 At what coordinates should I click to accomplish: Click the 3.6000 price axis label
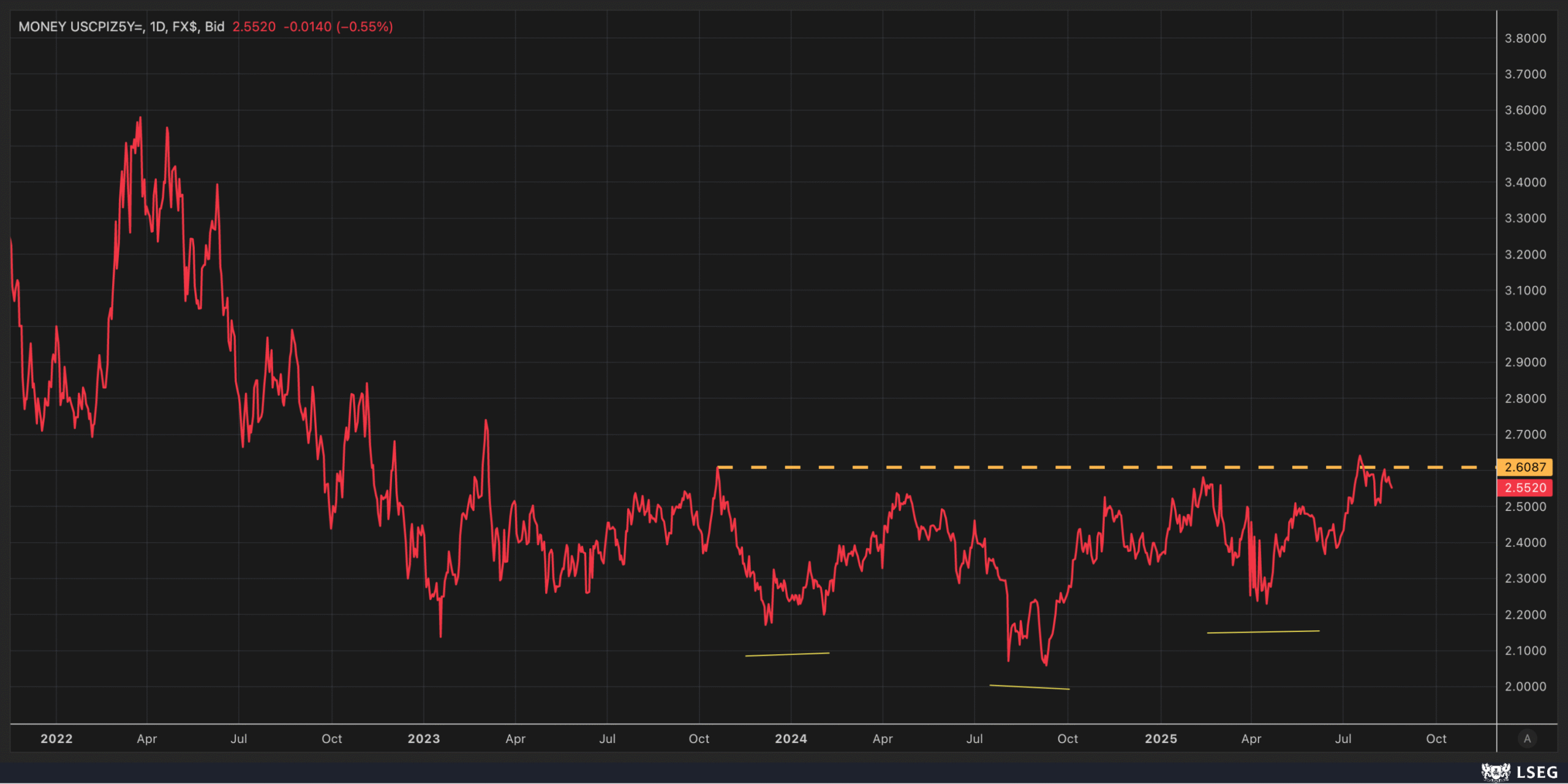[1525, 110]
